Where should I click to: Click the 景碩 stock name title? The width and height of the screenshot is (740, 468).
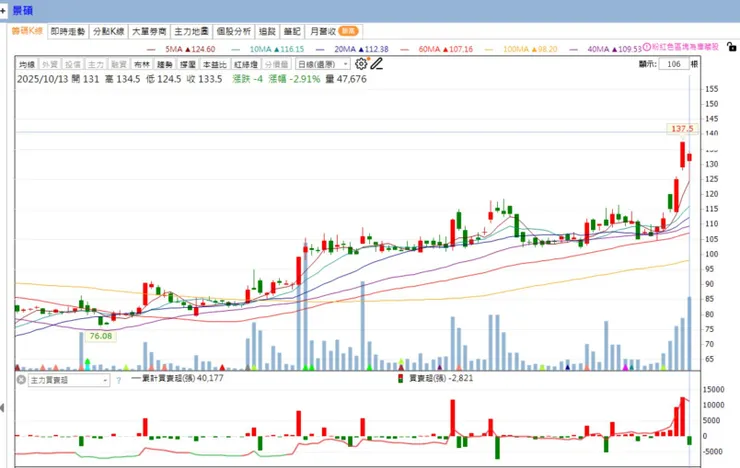tap(22, 10)
